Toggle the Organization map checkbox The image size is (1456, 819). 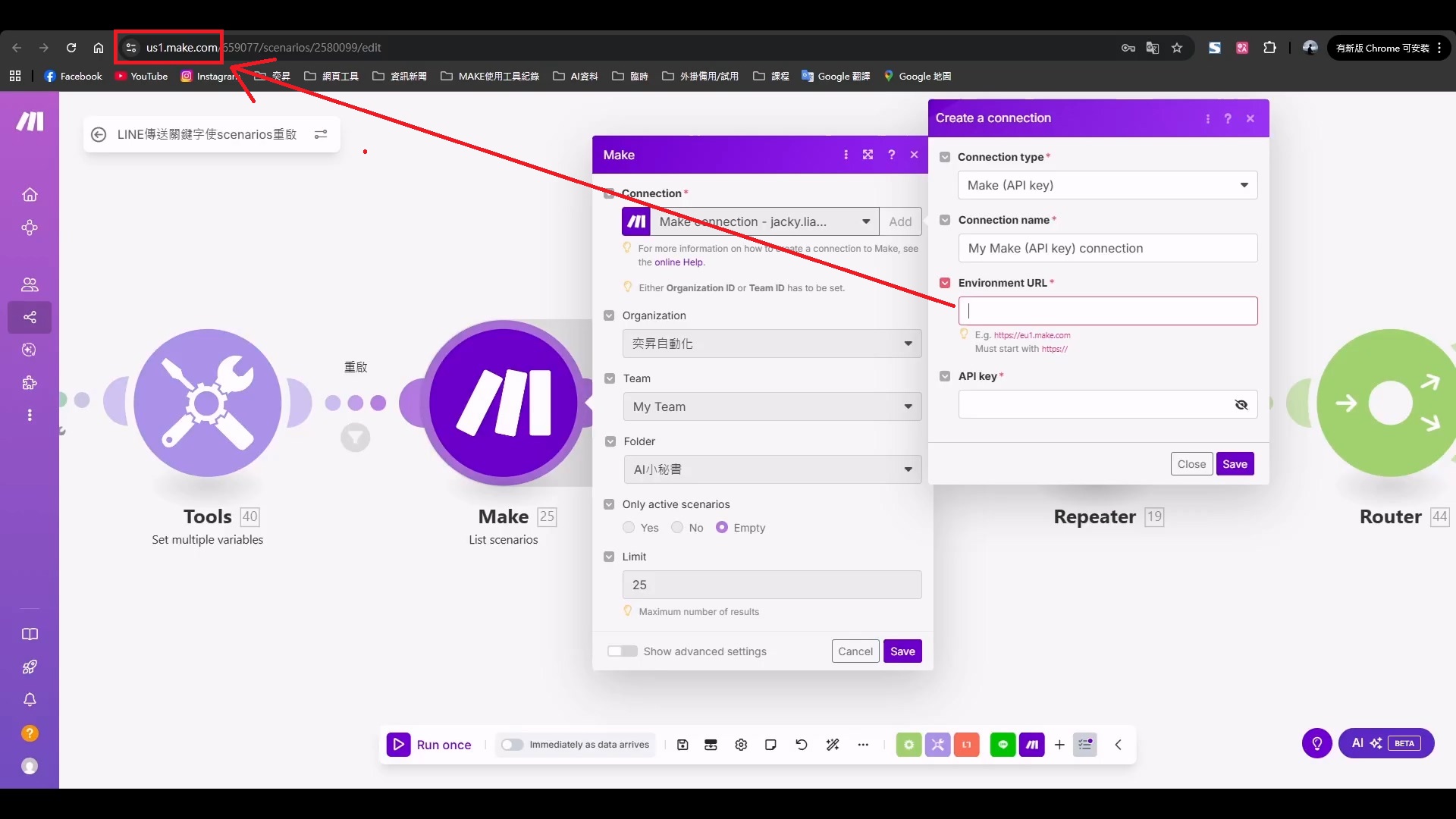click(609, 315)
